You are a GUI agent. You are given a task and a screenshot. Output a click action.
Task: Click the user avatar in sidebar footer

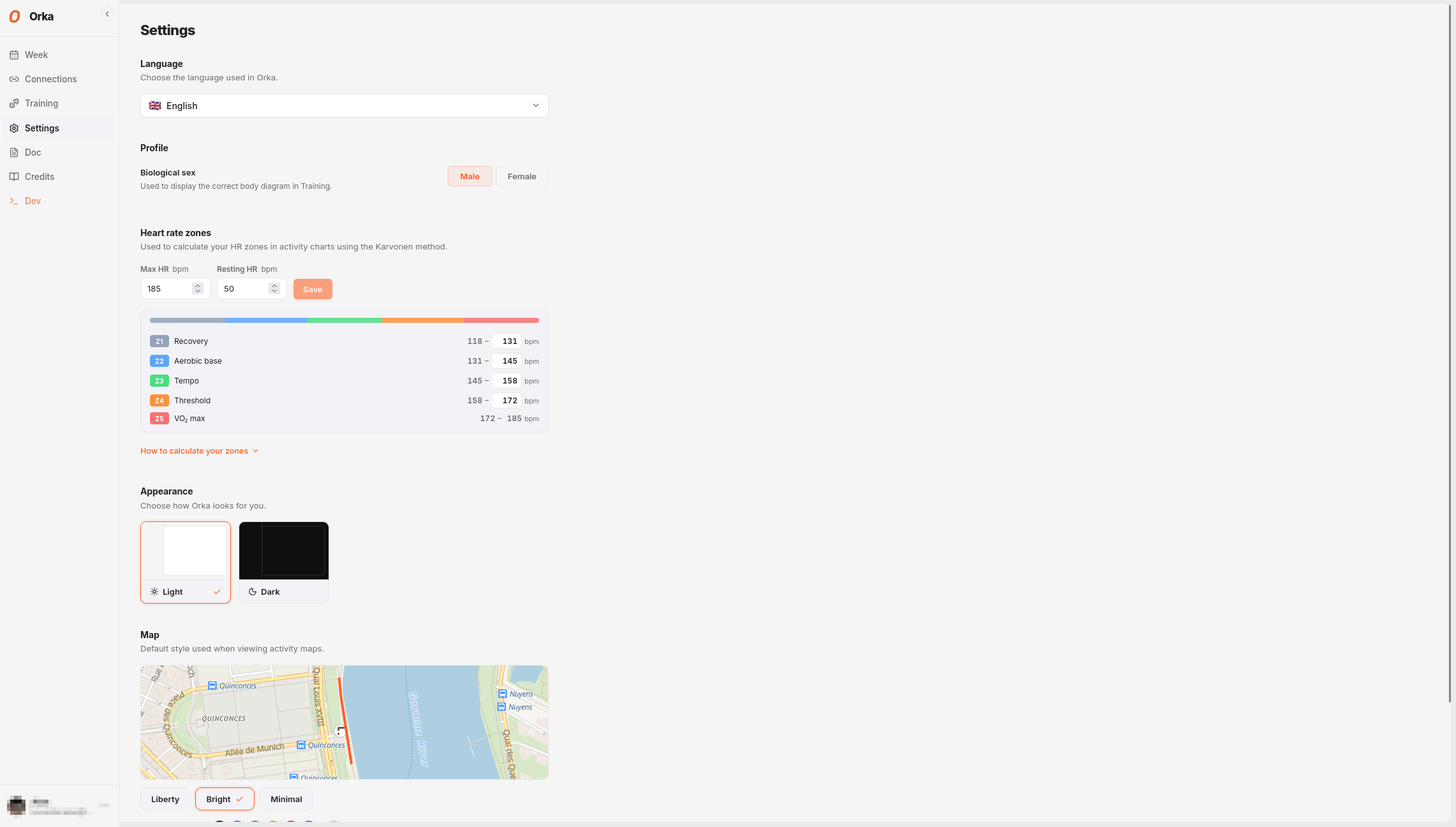coord(17,805)
